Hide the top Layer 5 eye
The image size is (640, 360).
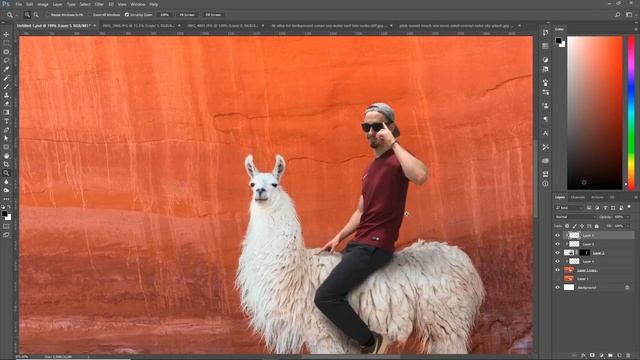tap(558, 235)
